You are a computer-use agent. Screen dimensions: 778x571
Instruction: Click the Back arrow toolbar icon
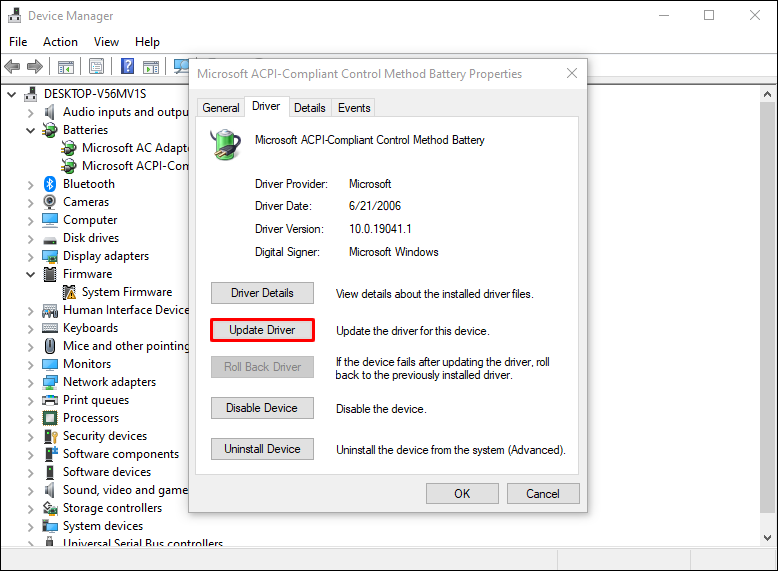click(x=12, y=66)
